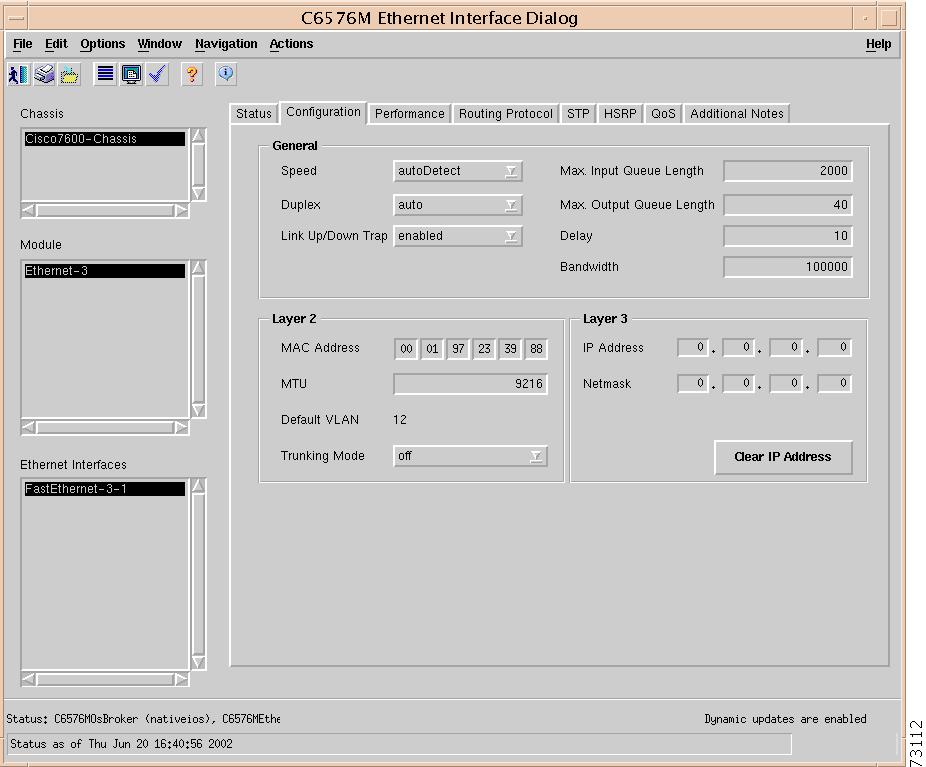Click the 'Dynamic updates are enabled' status text

(785, 719)
